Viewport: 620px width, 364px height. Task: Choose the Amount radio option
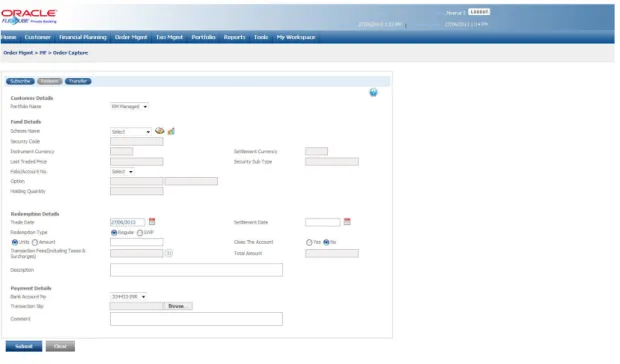coord(35,242)
